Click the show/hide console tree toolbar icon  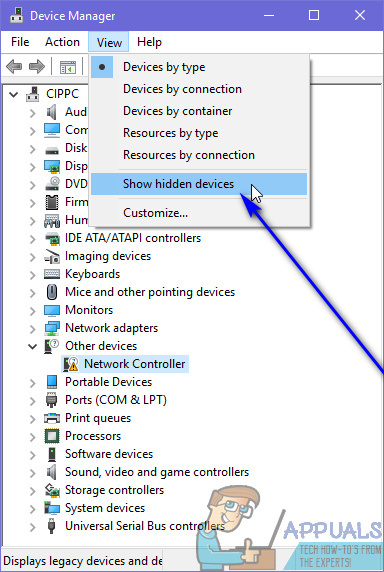click(x=68, y=67)
